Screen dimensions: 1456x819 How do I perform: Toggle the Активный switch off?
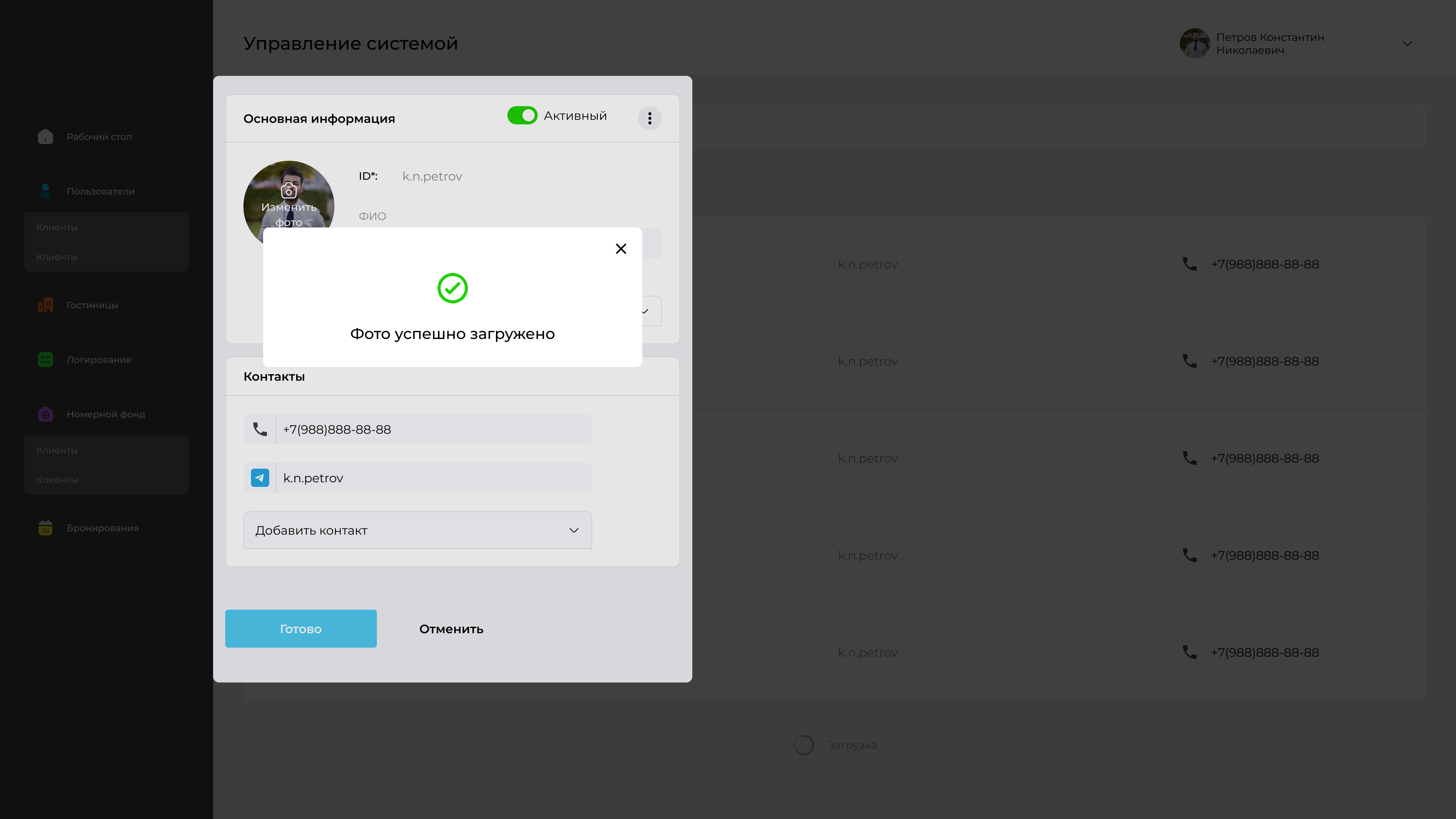(522, 115)
